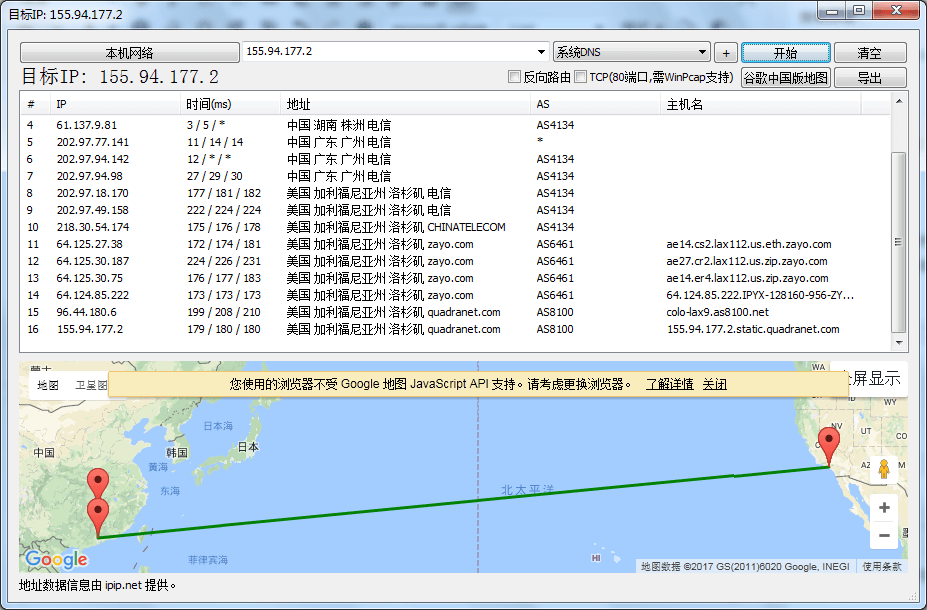927x610 pixels.
Task: Toggle the TCP (80端口) checkbox
Action: coord(581,77)
